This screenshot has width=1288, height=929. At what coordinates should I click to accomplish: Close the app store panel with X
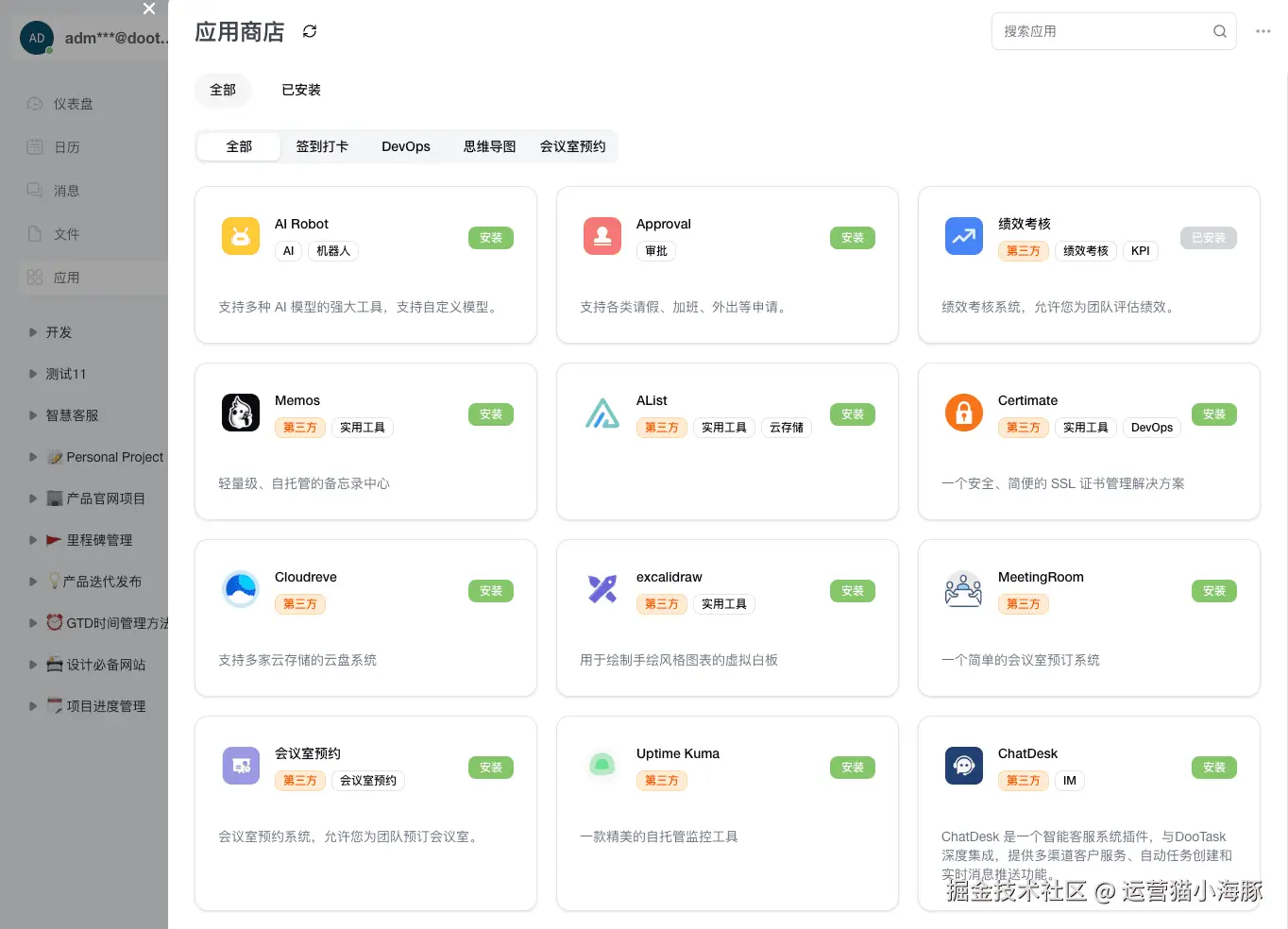pyautogui.click(x=149, y=8)
